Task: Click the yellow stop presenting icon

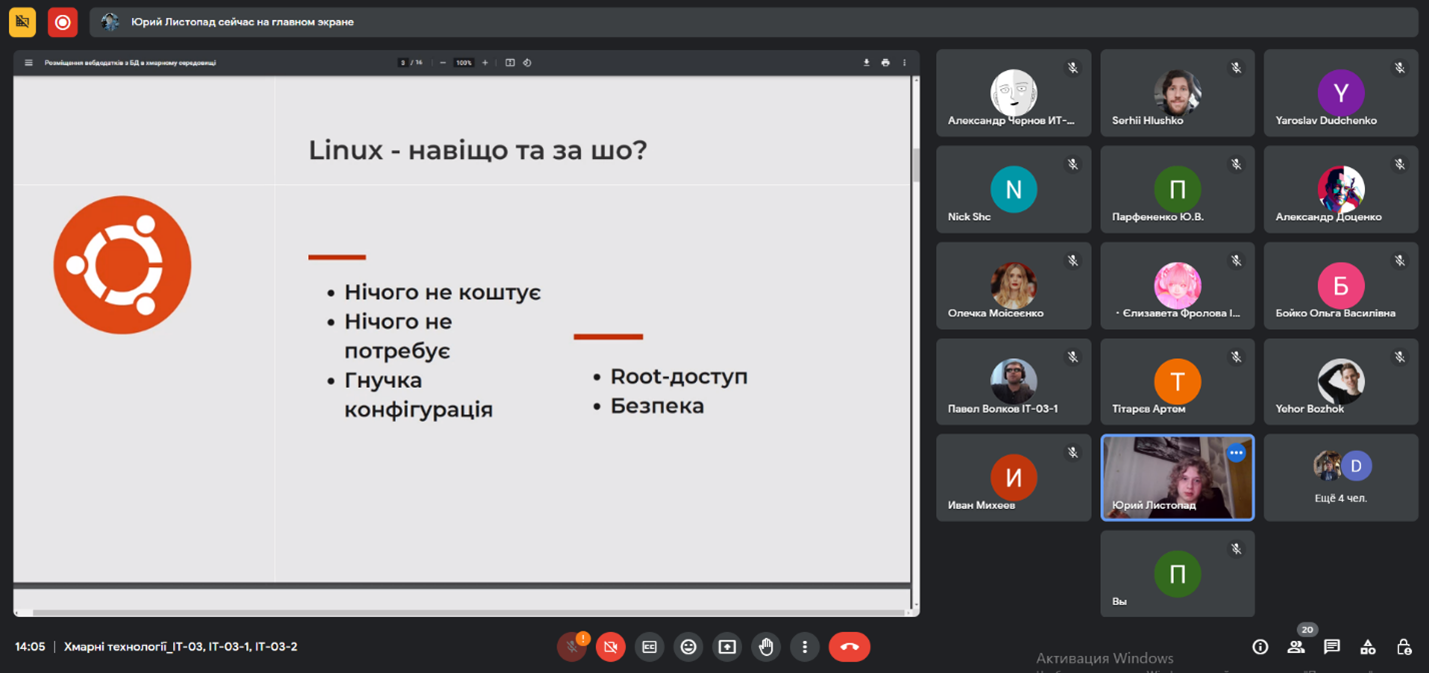Action: pos(23,21)
